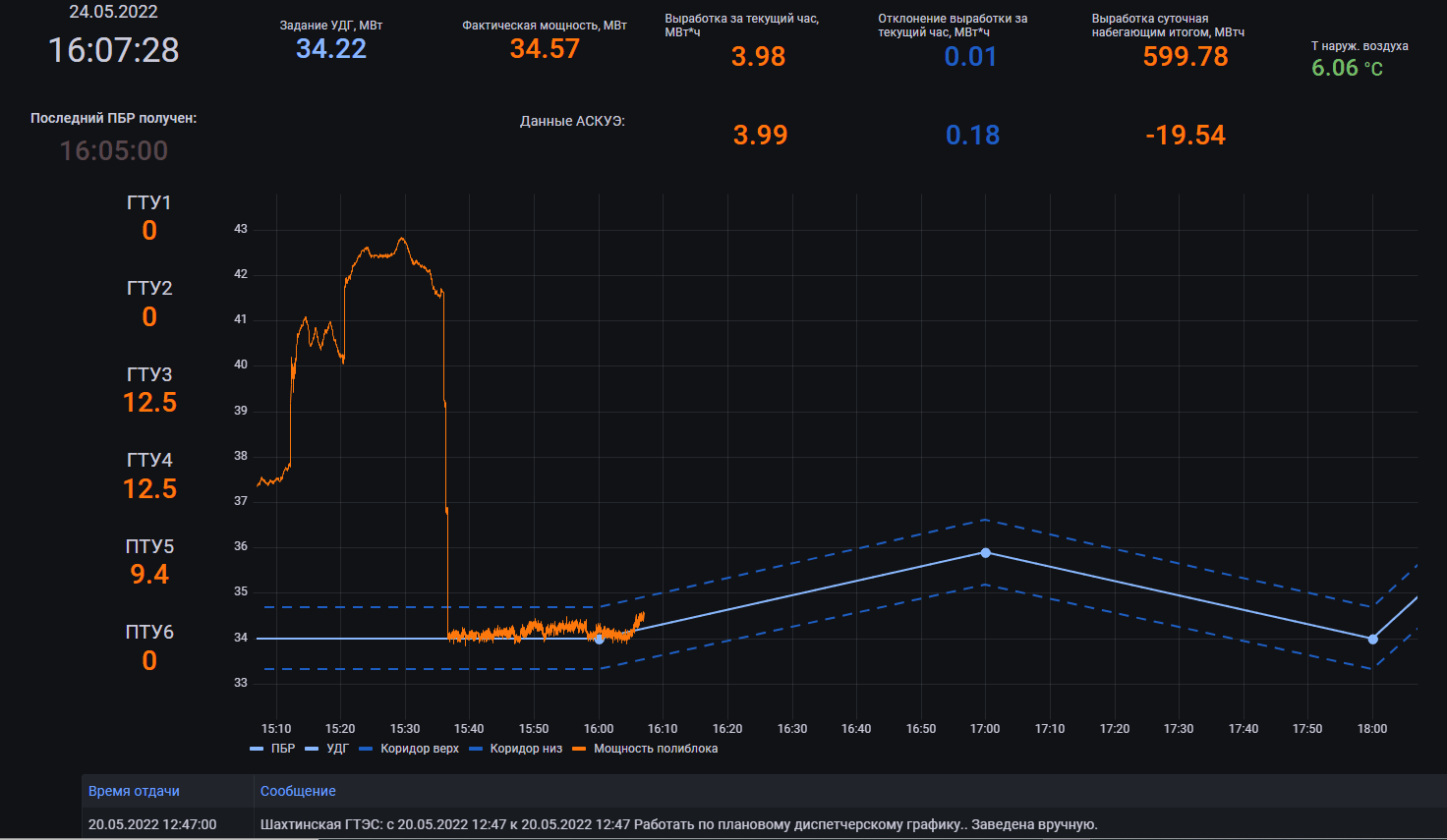
Task: Click the 16:00 data point on the ПБР line
Action: click(600, 640)
